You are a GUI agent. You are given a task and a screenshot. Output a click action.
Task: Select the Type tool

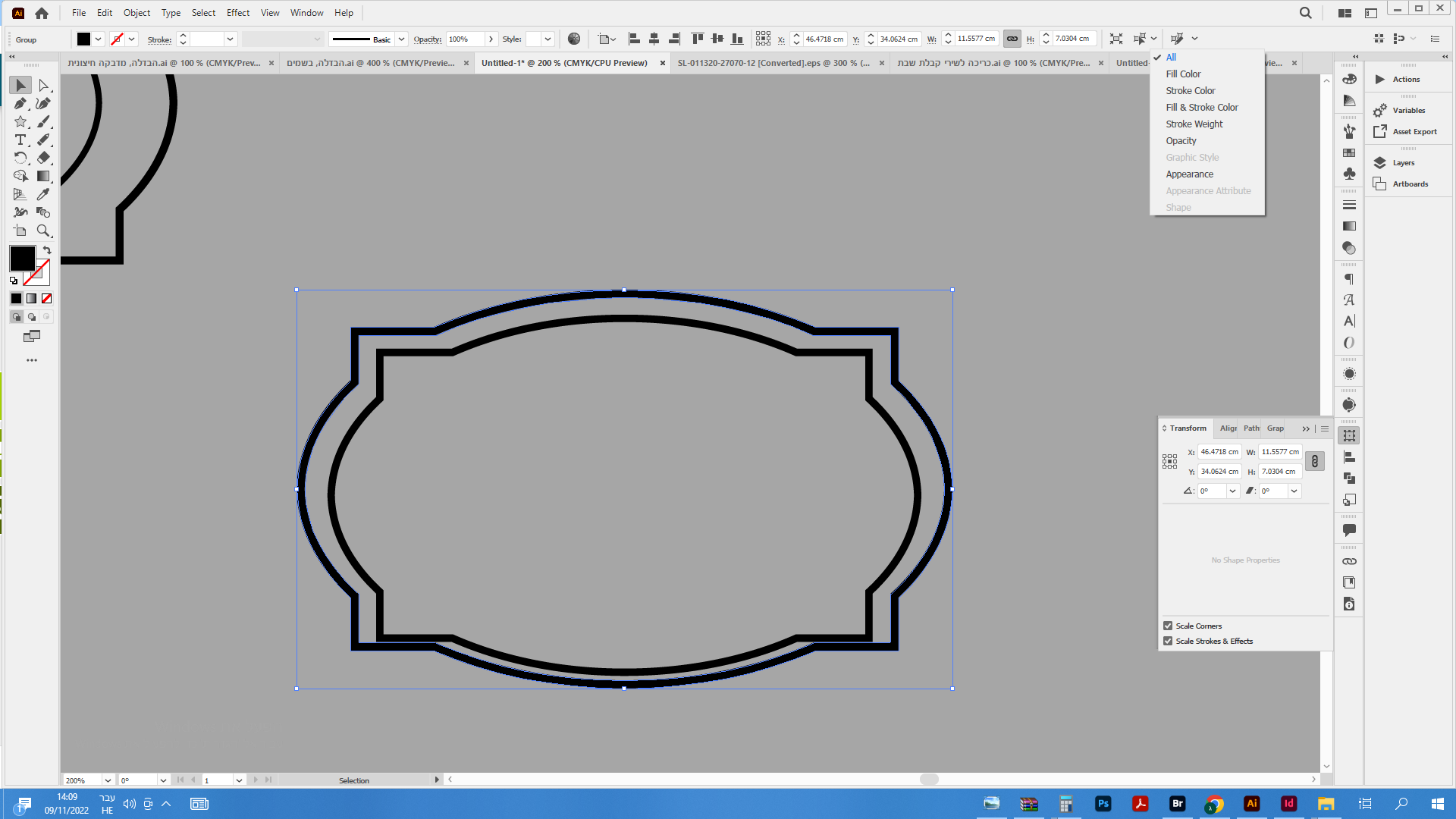click(20, 140)
